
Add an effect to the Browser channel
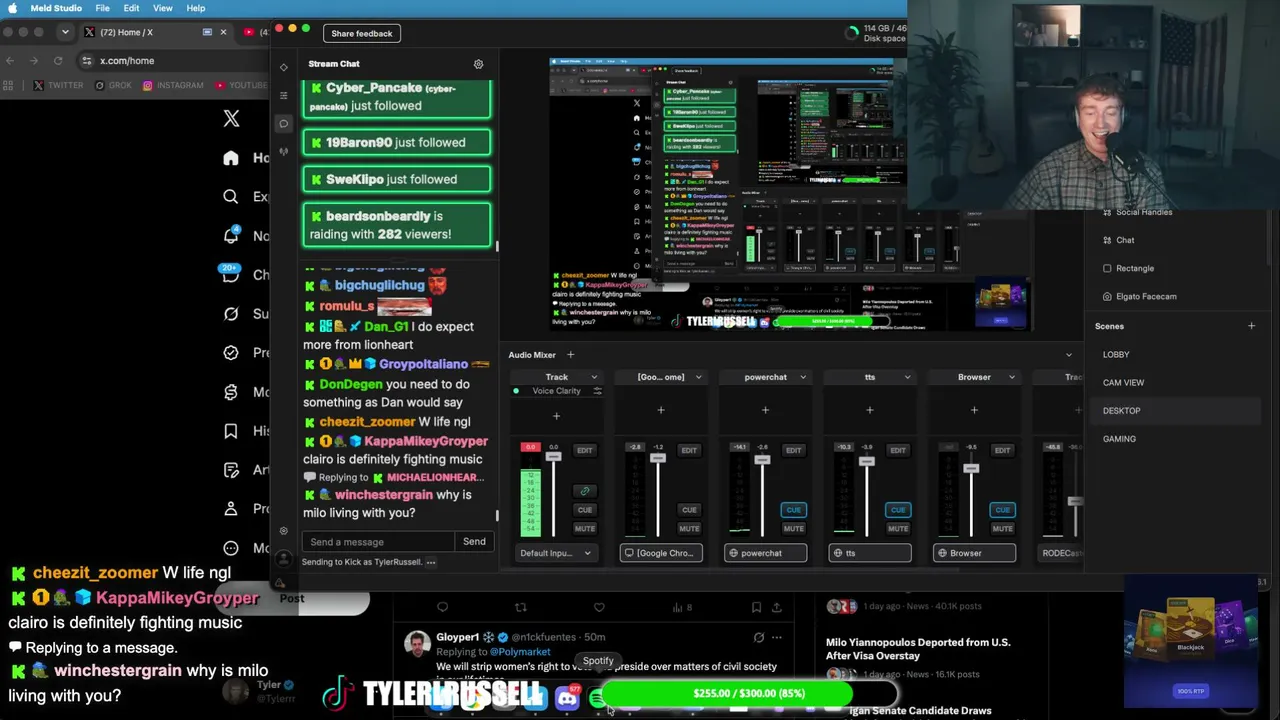974,410
